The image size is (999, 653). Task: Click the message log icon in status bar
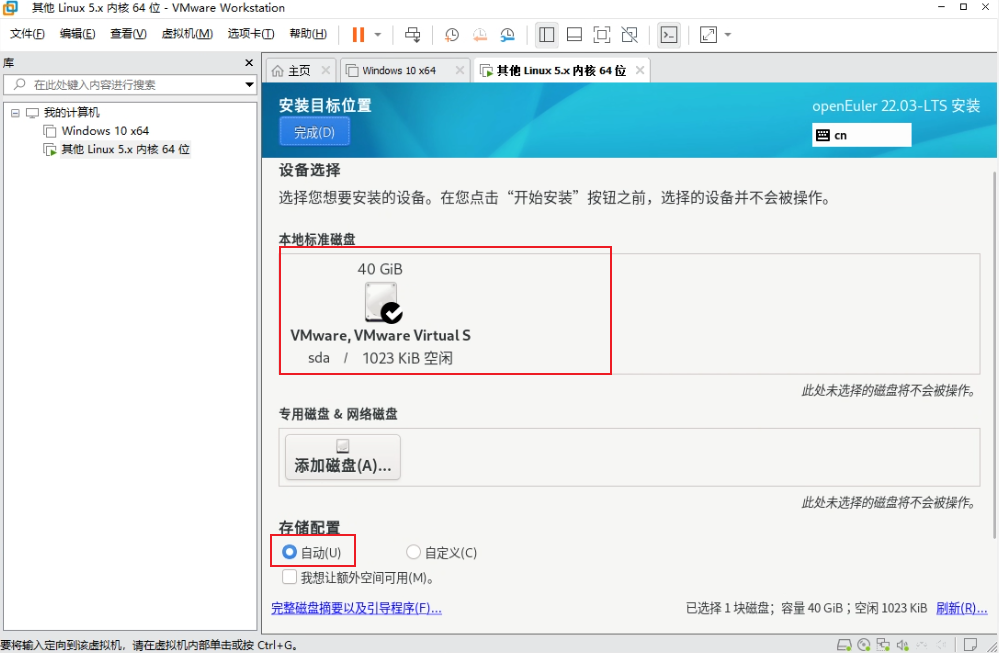970,645
